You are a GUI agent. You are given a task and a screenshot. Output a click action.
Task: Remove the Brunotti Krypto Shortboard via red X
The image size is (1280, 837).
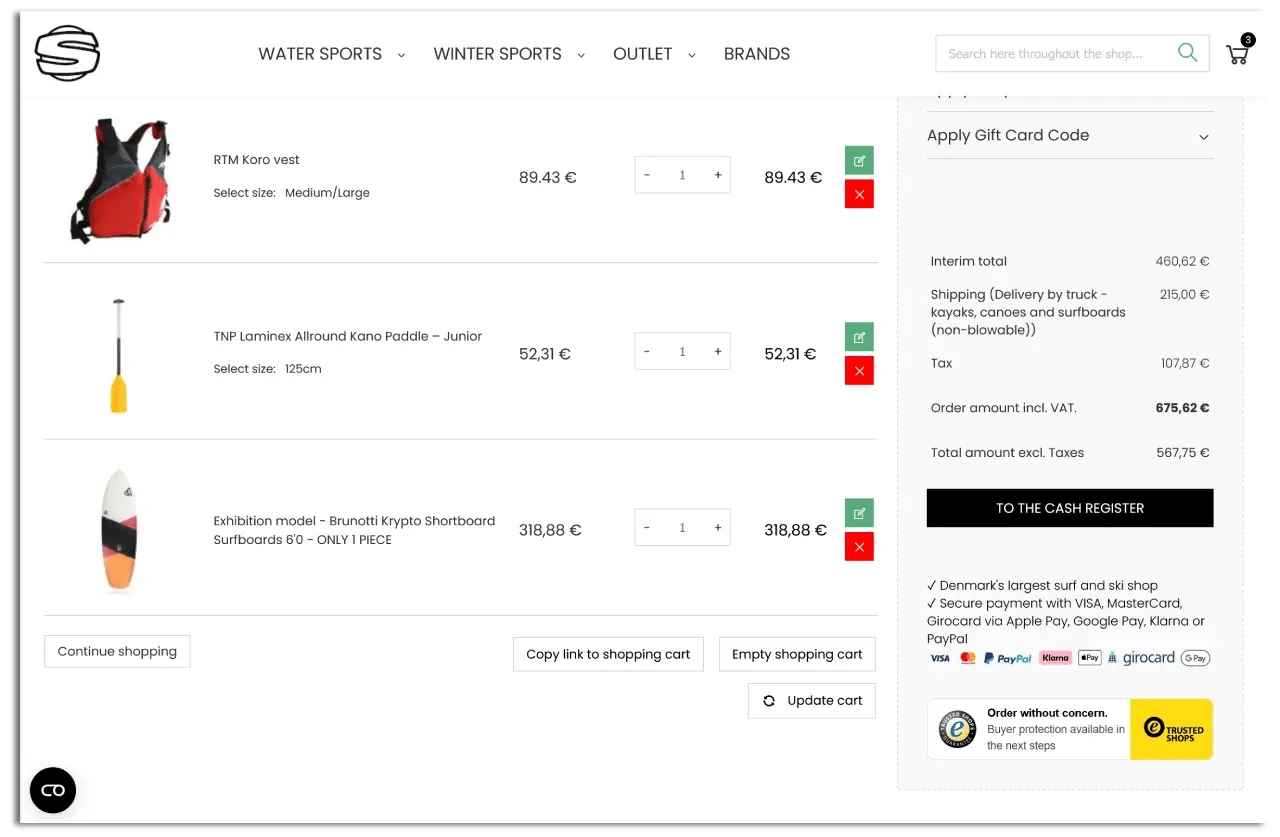[x=859, y=546]
